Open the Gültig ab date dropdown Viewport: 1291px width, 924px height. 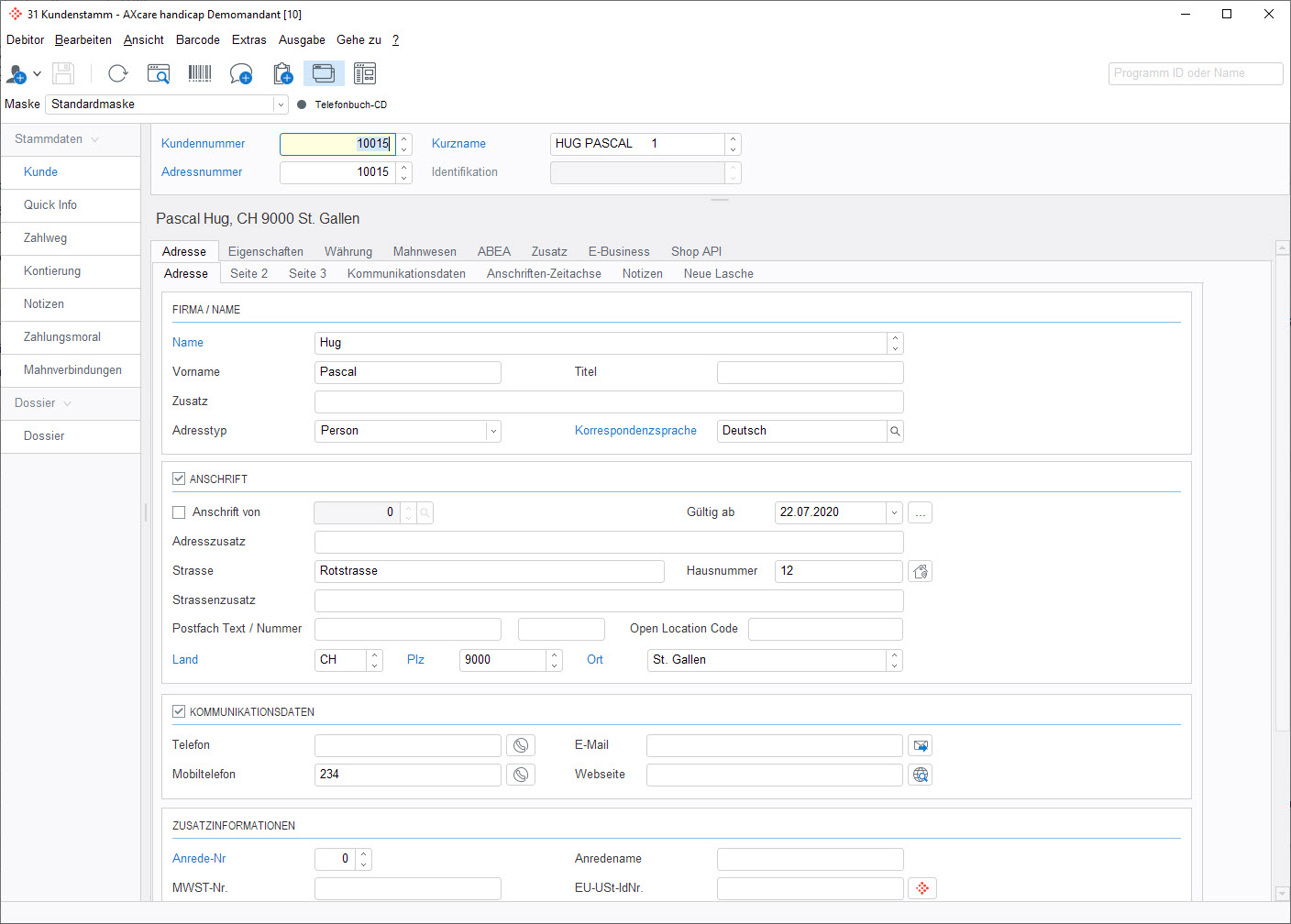[x=894, y=512]
